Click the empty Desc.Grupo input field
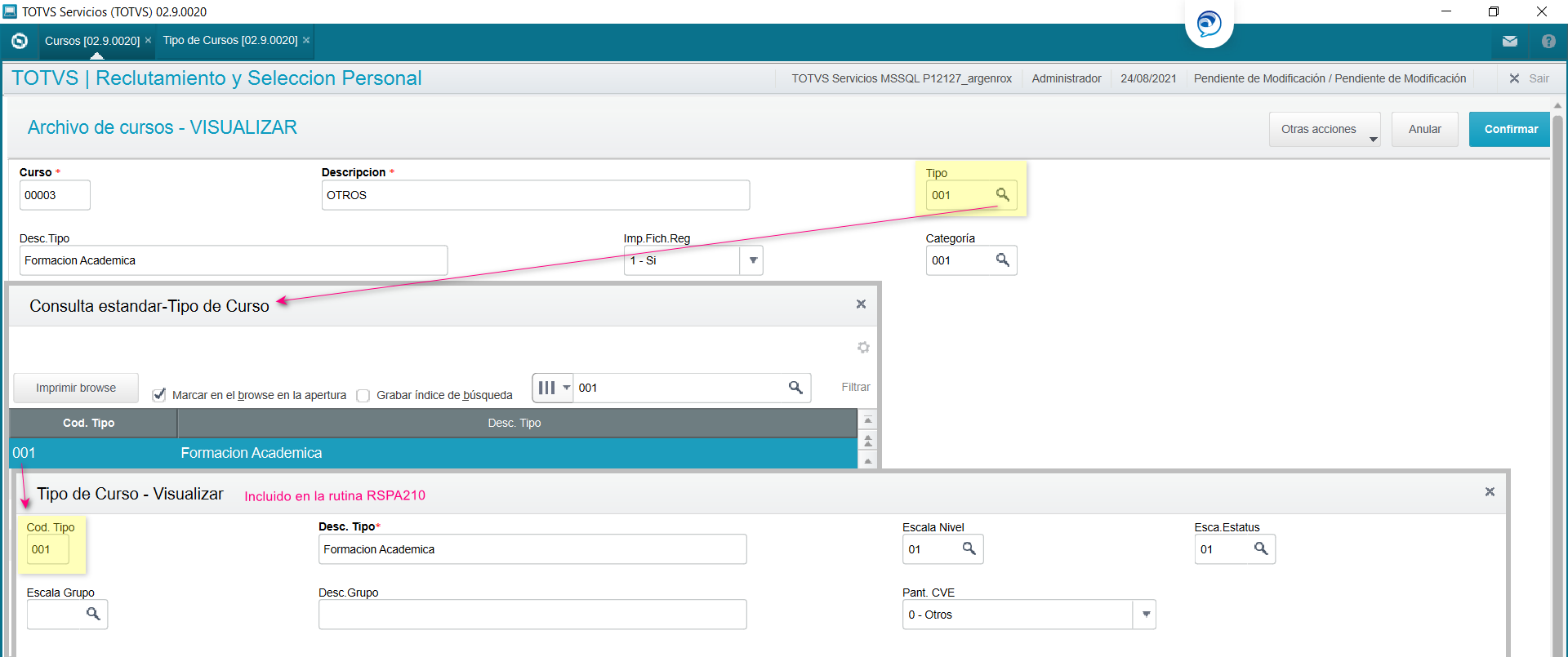The height and width of the screenshot is (657, 1568). pyautogui.click(x=532, y=615)
